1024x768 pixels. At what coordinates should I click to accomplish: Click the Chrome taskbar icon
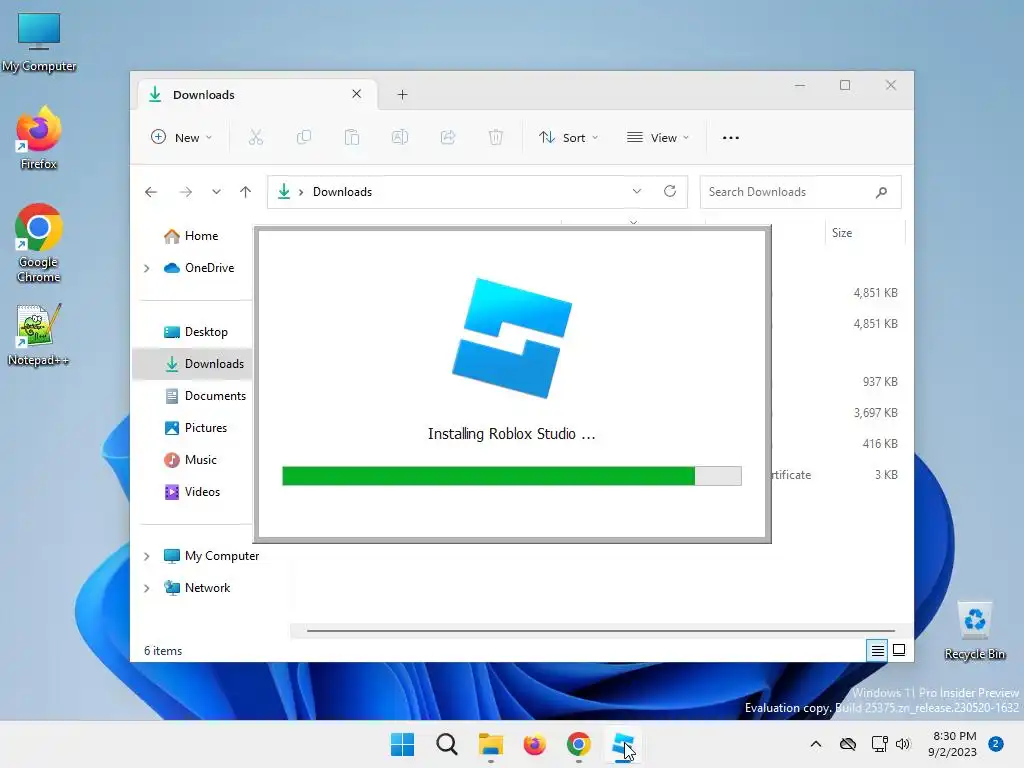[x=579, y=744]
